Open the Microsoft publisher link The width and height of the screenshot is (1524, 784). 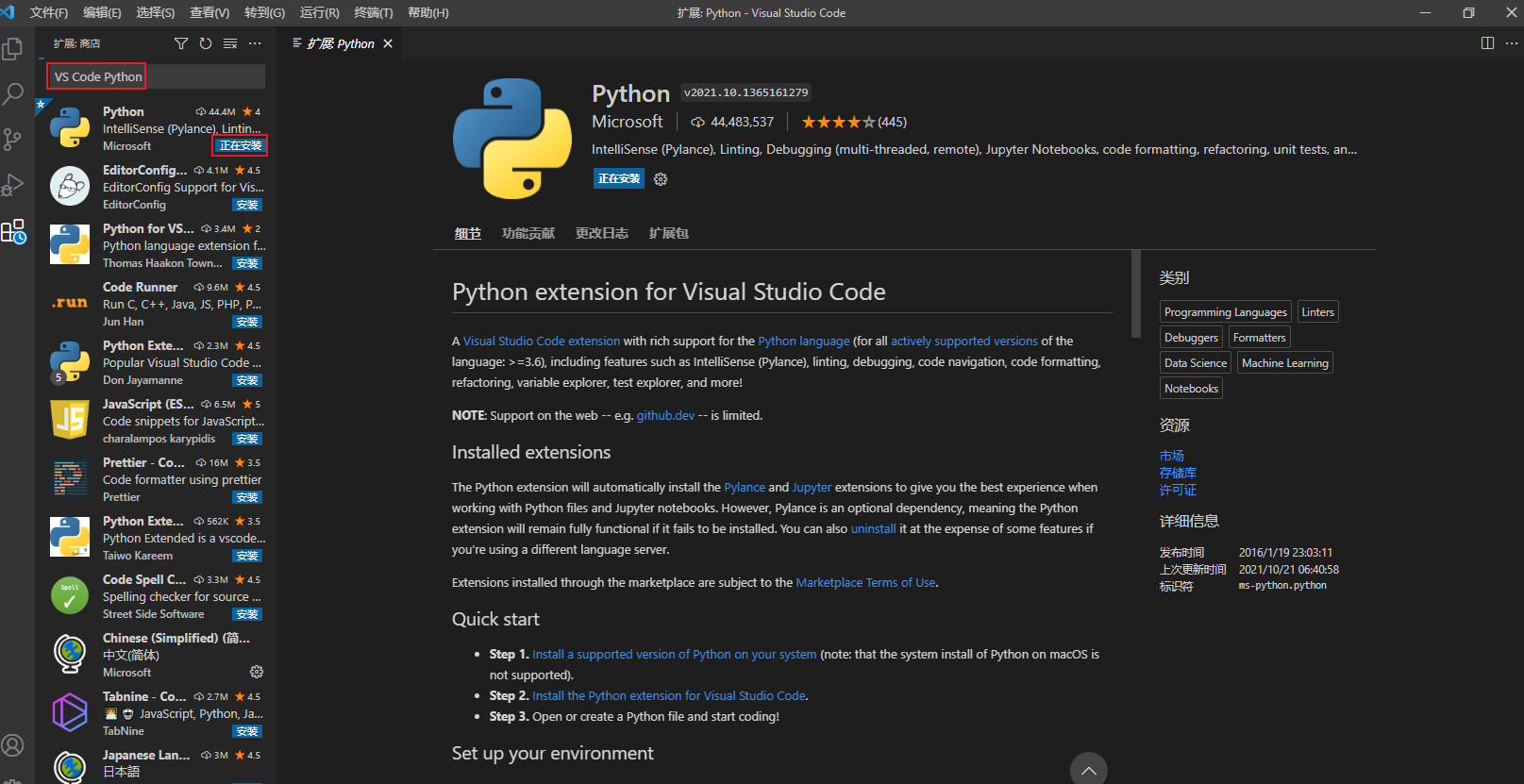[628, 122]
